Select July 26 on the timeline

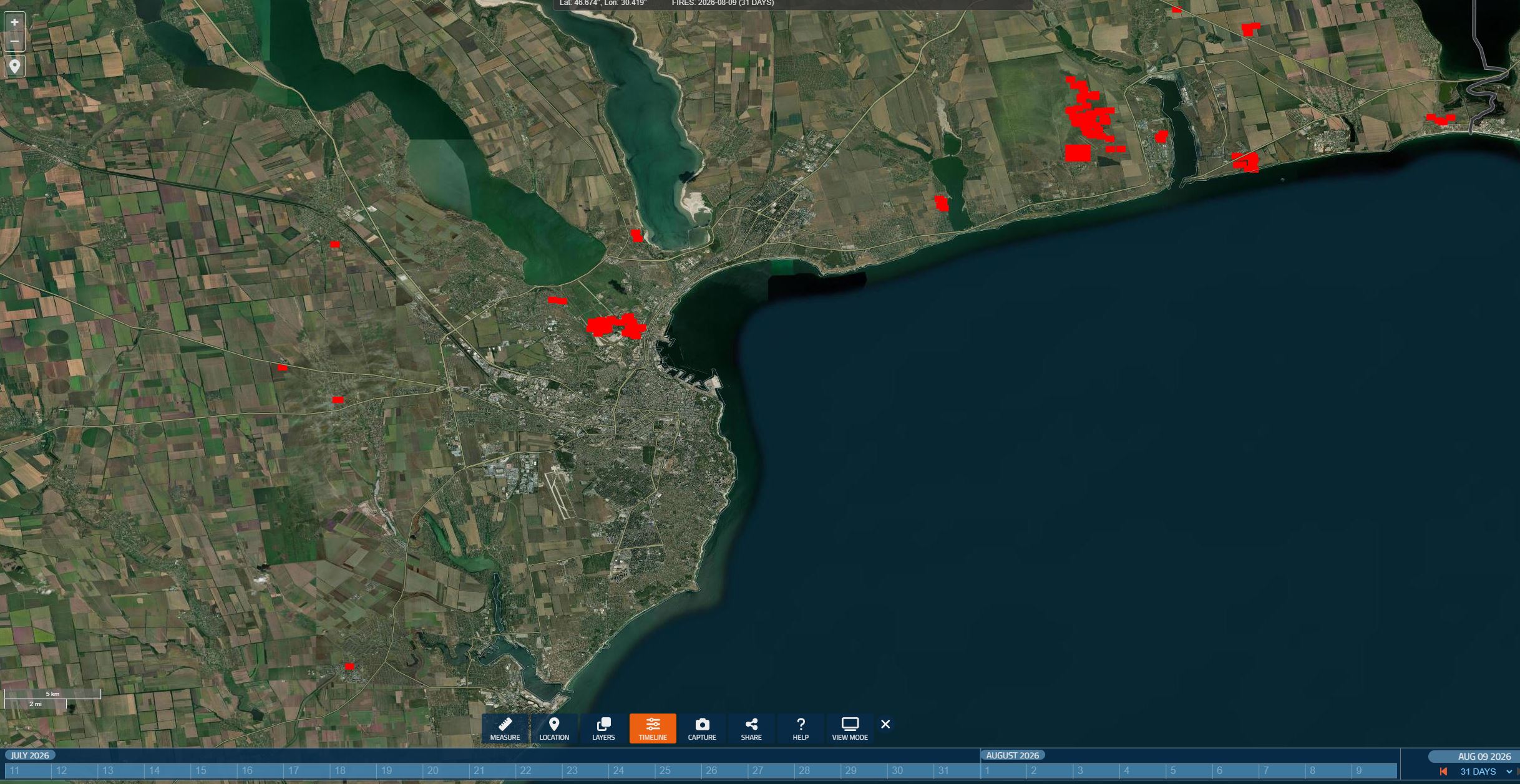pyautogui.click(x=725, y=771)
